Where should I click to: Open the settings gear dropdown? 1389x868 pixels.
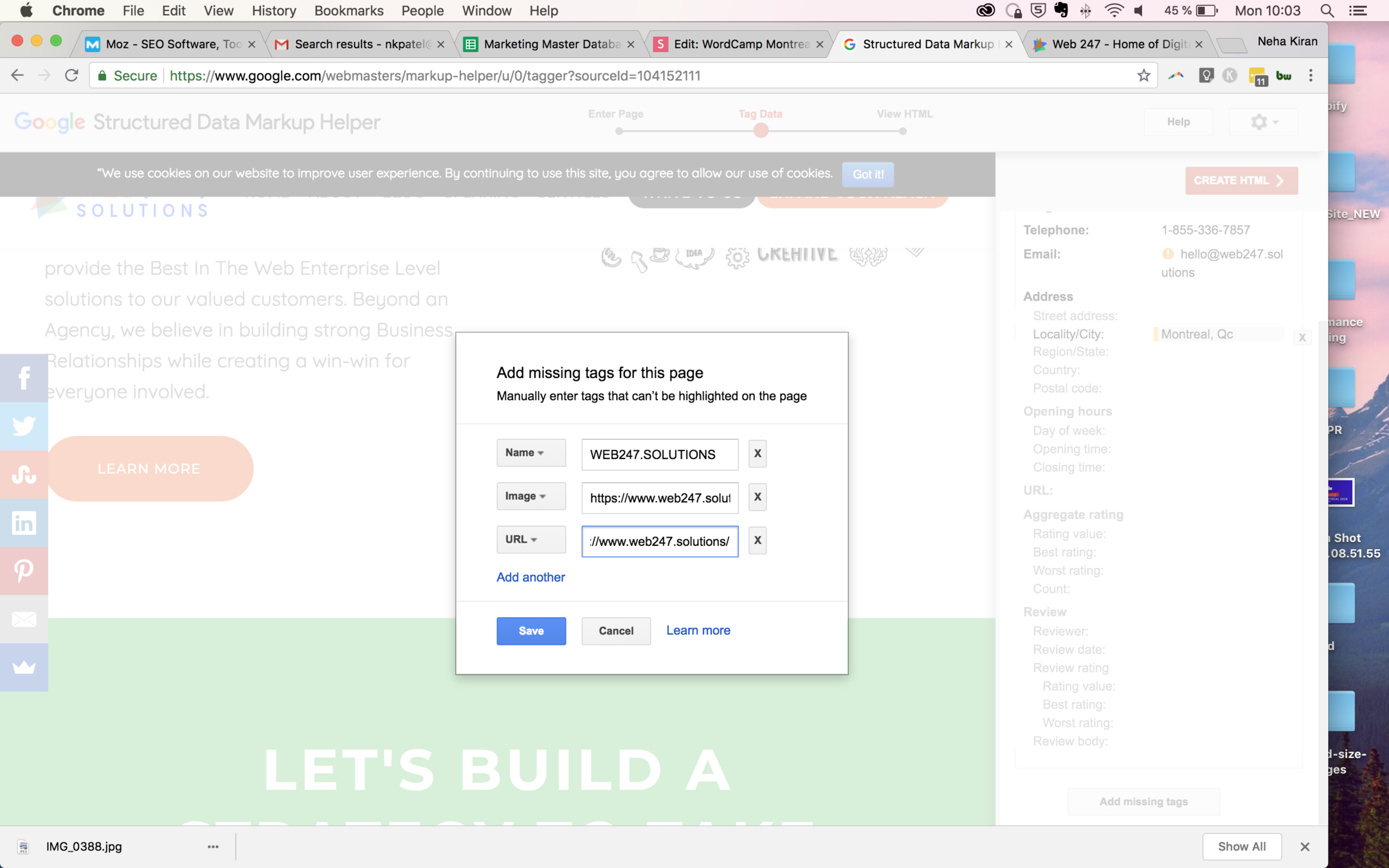pos(1263,122)
